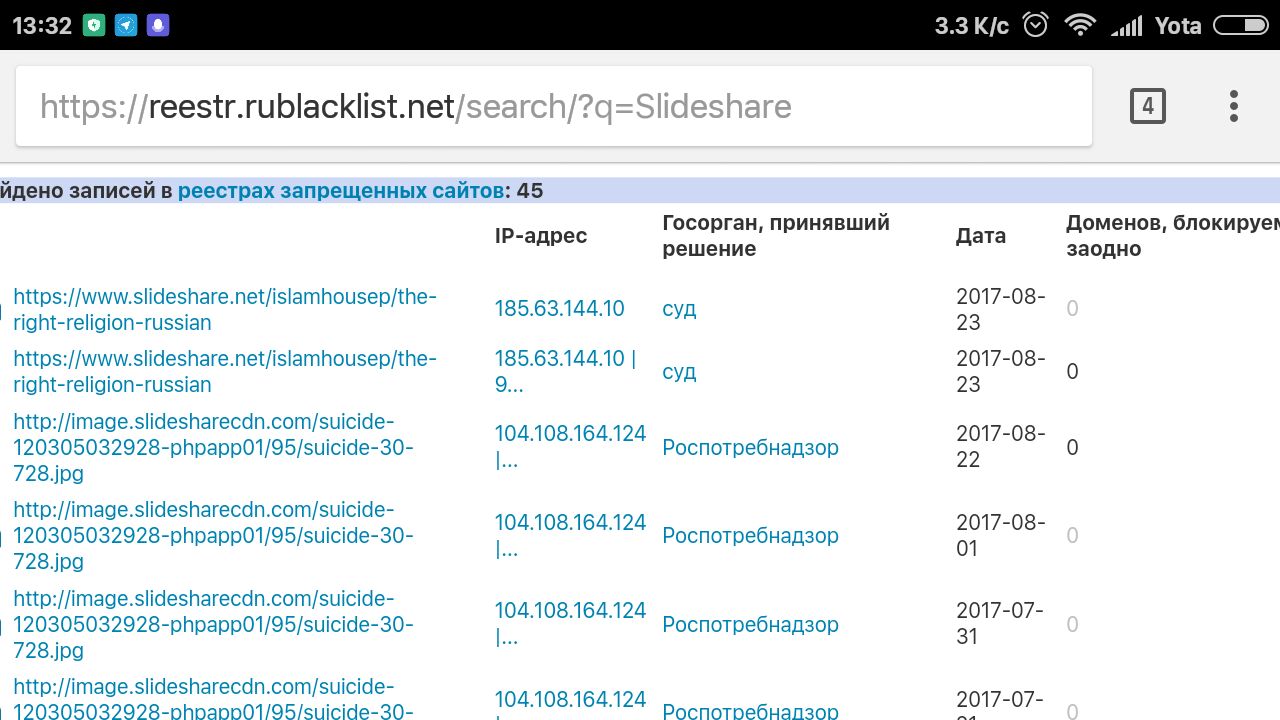Click date 2017-08-23 in first row

pos(1001,309)
